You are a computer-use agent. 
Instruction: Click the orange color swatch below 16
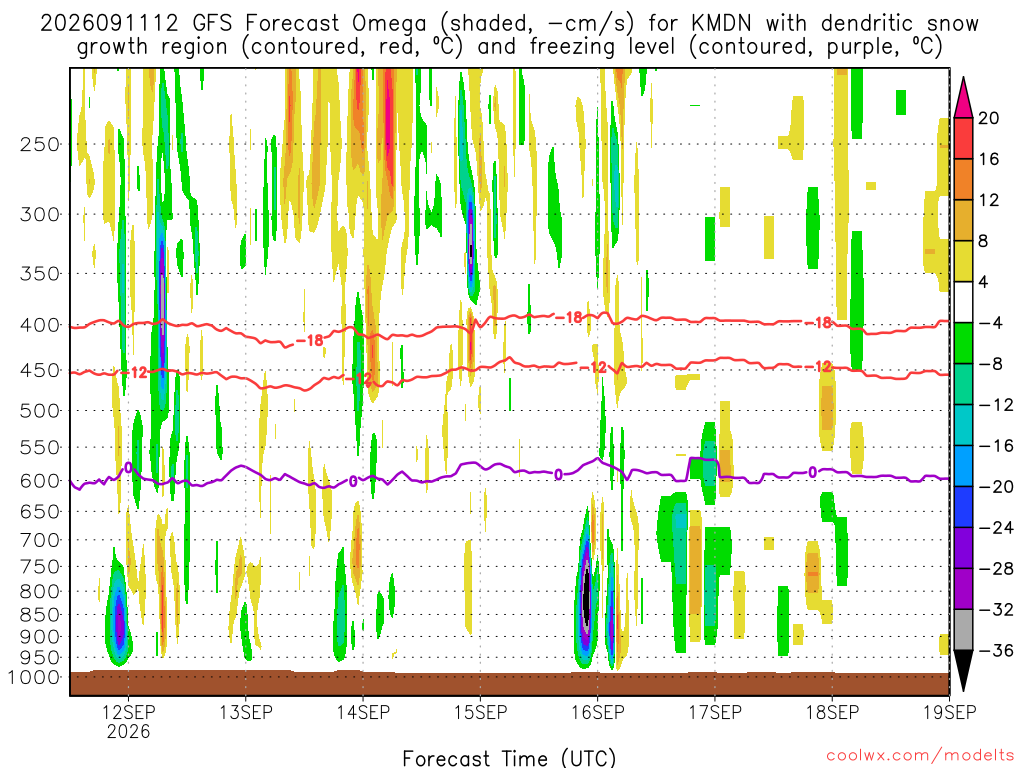tap(963, 179)
